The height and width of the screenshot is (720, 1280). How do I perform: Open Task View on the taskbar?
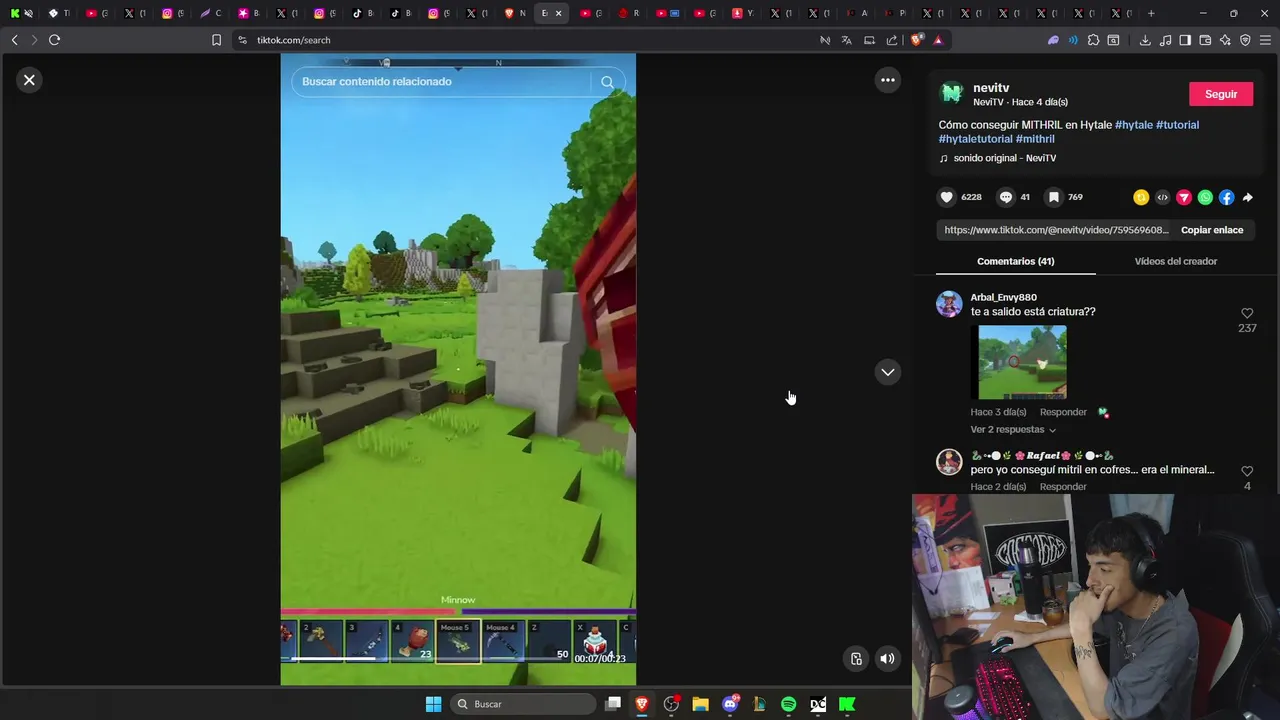tap(613, 704)
